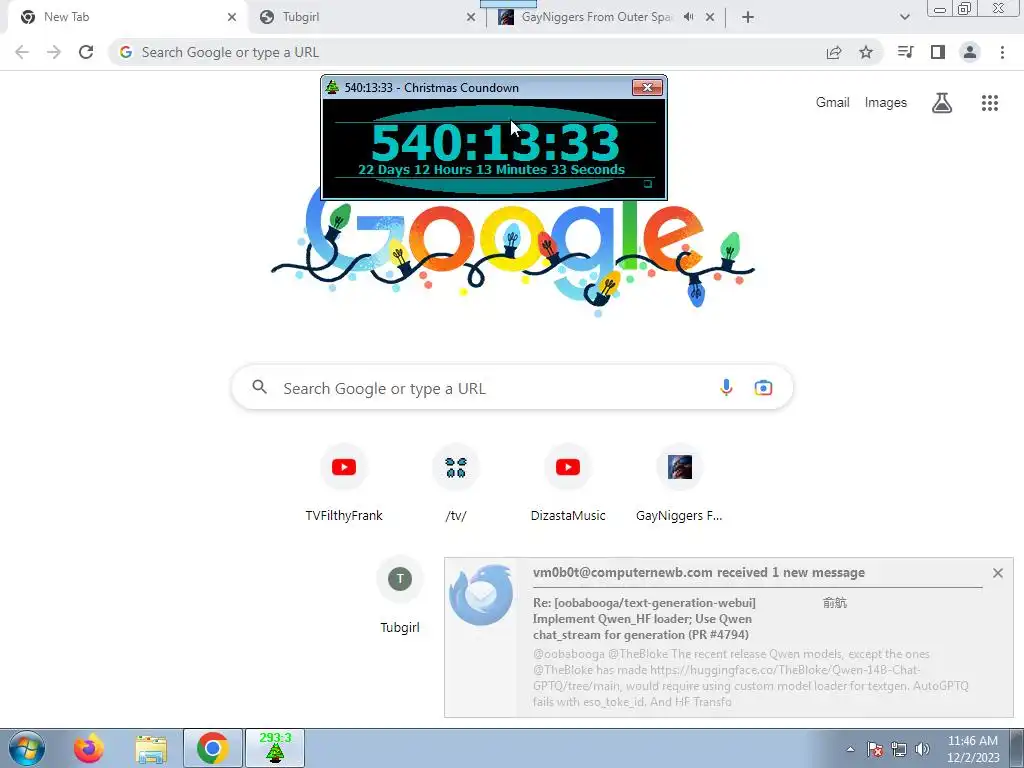
Task: Open the media controls icon
Action: tap(905, 52)
